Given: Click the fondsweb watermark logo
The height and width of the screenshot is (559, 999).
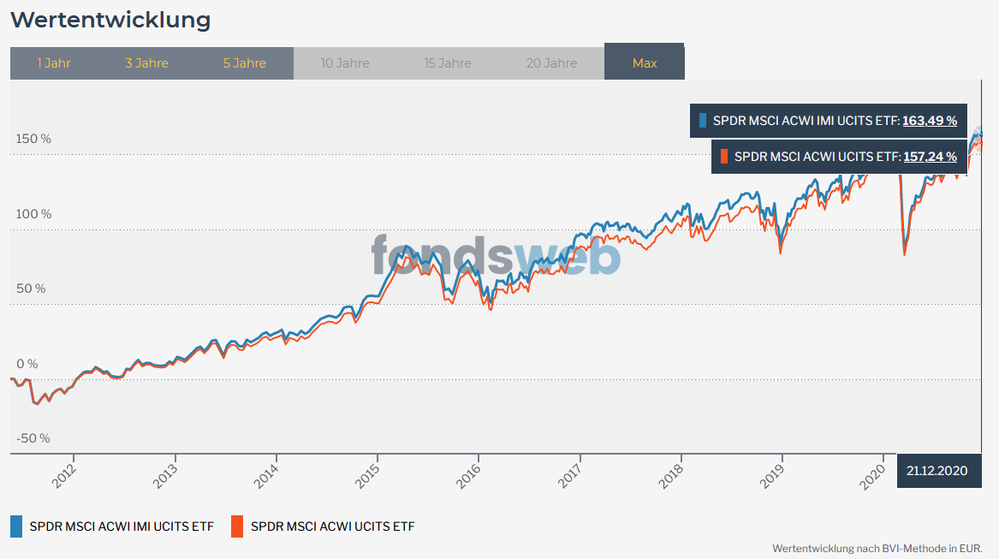Looking at the screenshot, I should tap(496, 255).
